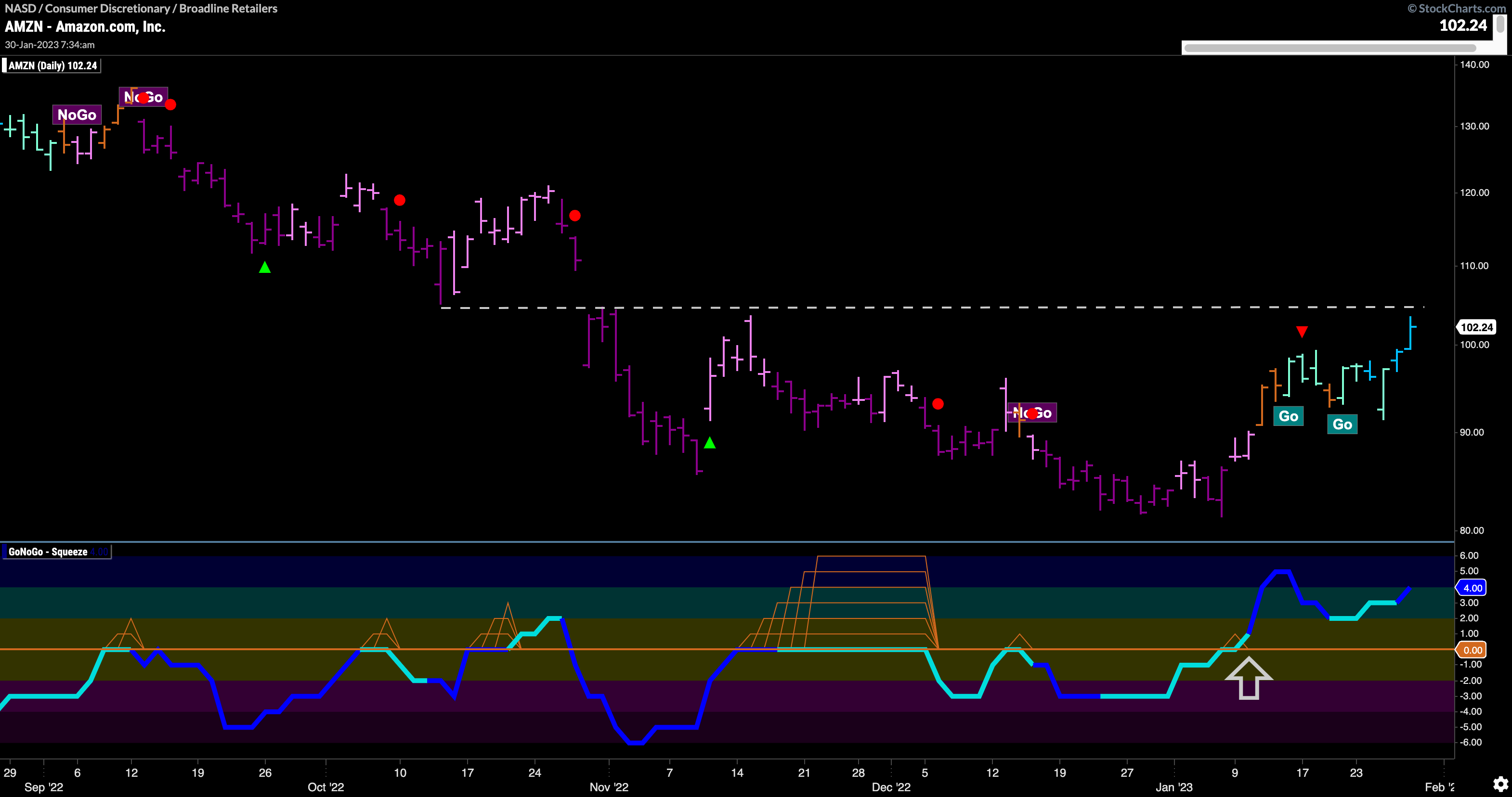
Task: Click the red down-triangle marker near Jan 17
Action: [x=1302, y=332]
